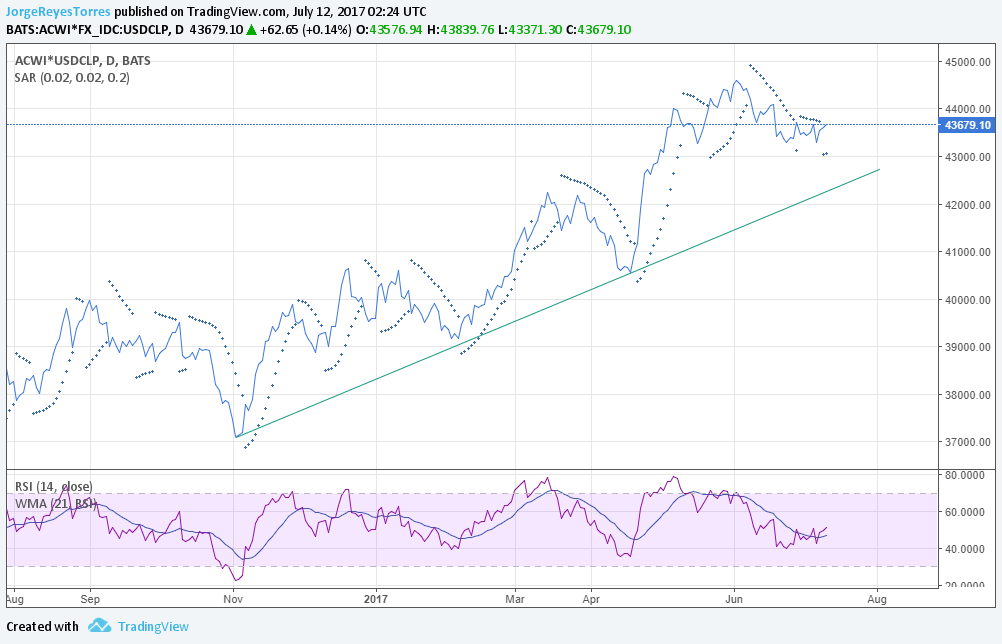The width and height of the screenshot is (1002, 644).
Task: Click the Nov label on time axis
Action: (x=233, y=599)
